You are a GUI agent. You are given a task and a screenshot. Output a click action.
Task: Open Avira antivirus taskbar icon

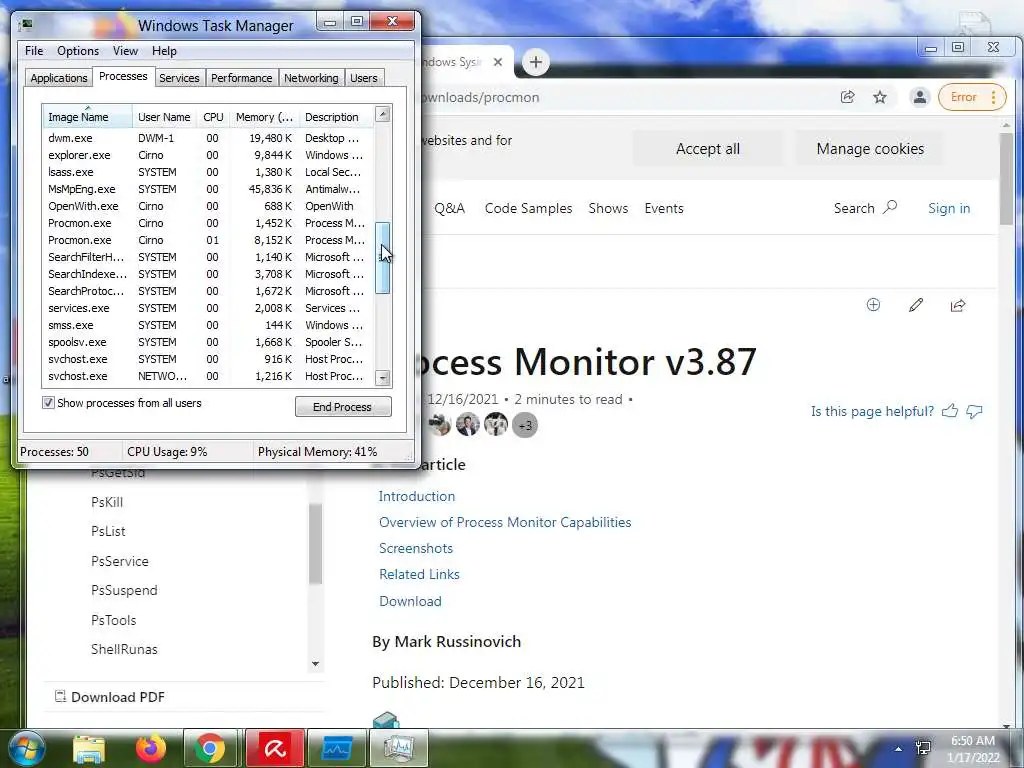275,748
